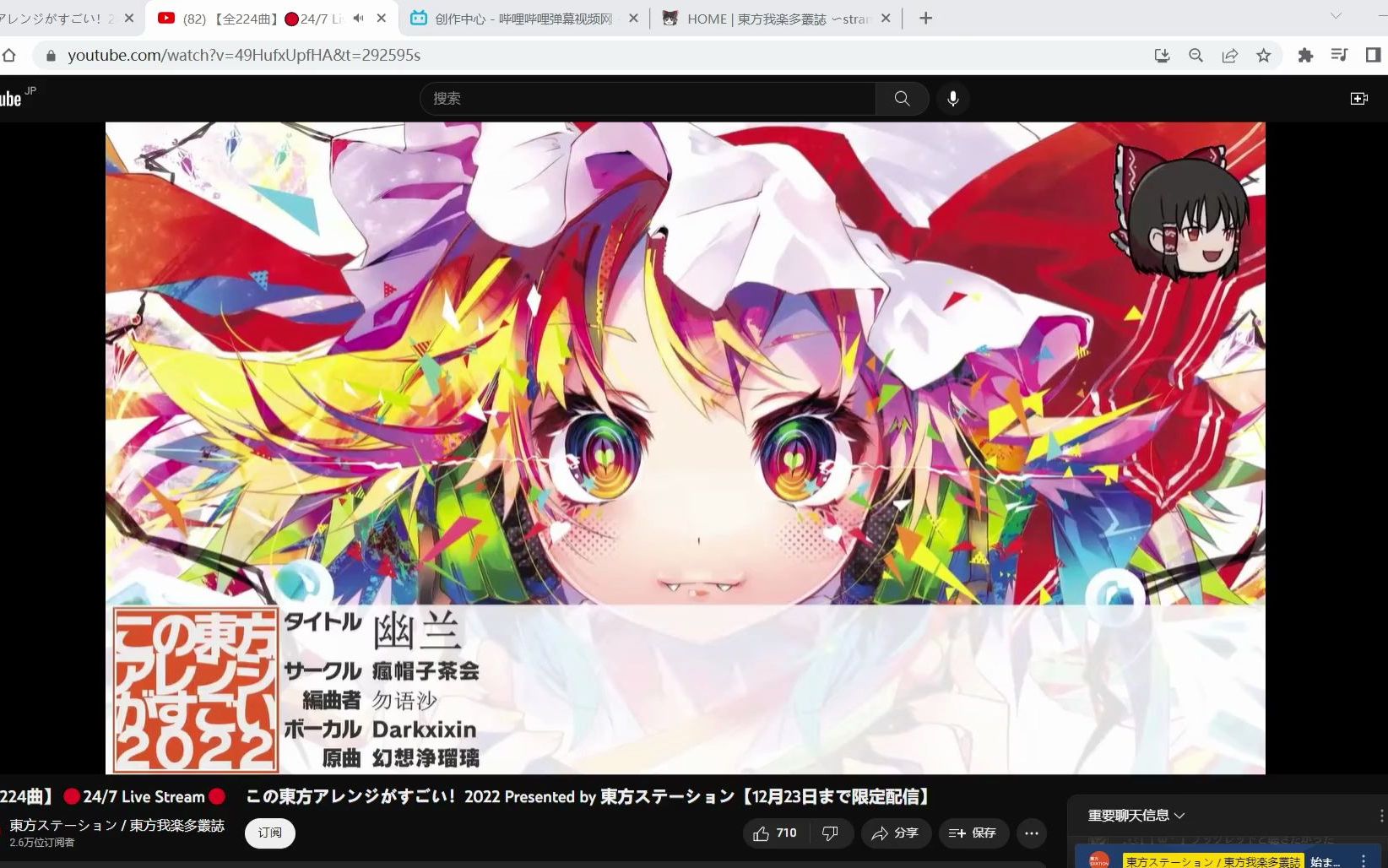Close the bilibili 创作中心 tab
Image resolution: width=1388 pixels, height=868 pixels.
coord(633,18)
